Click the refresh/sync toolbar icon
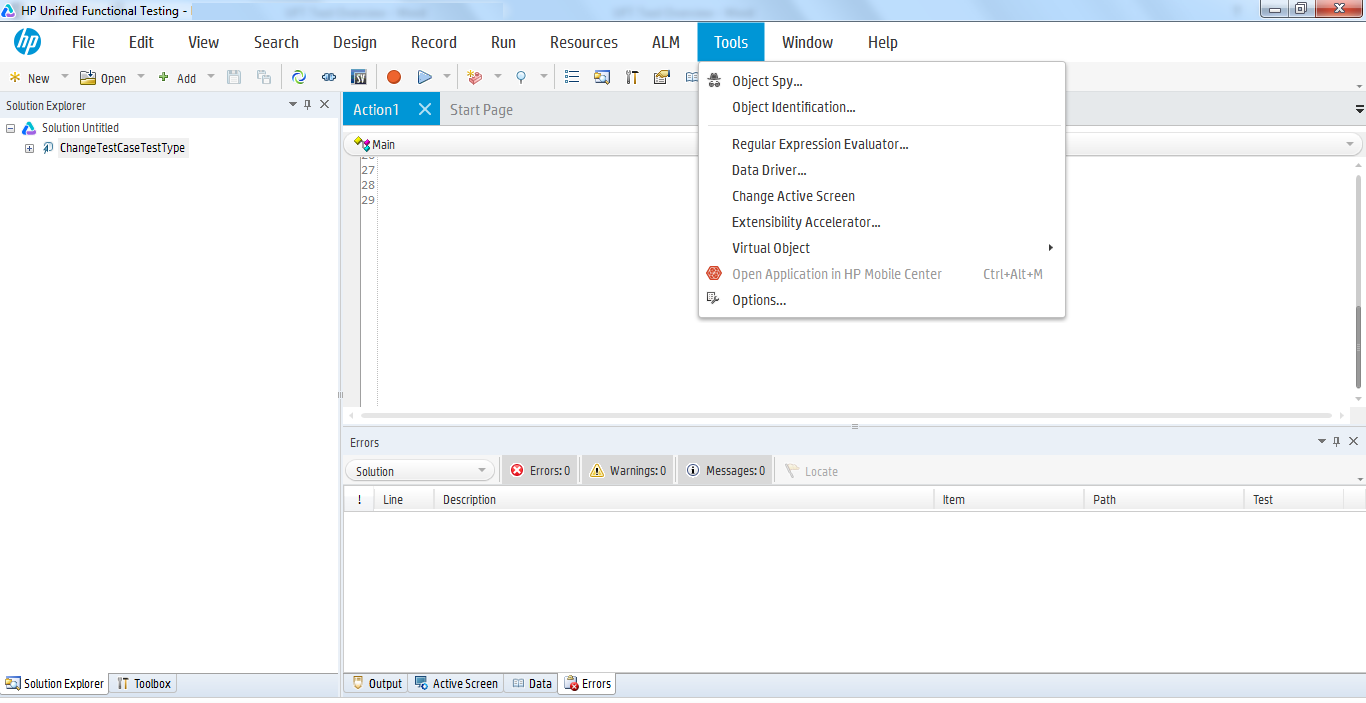 (x=299, y=76)
